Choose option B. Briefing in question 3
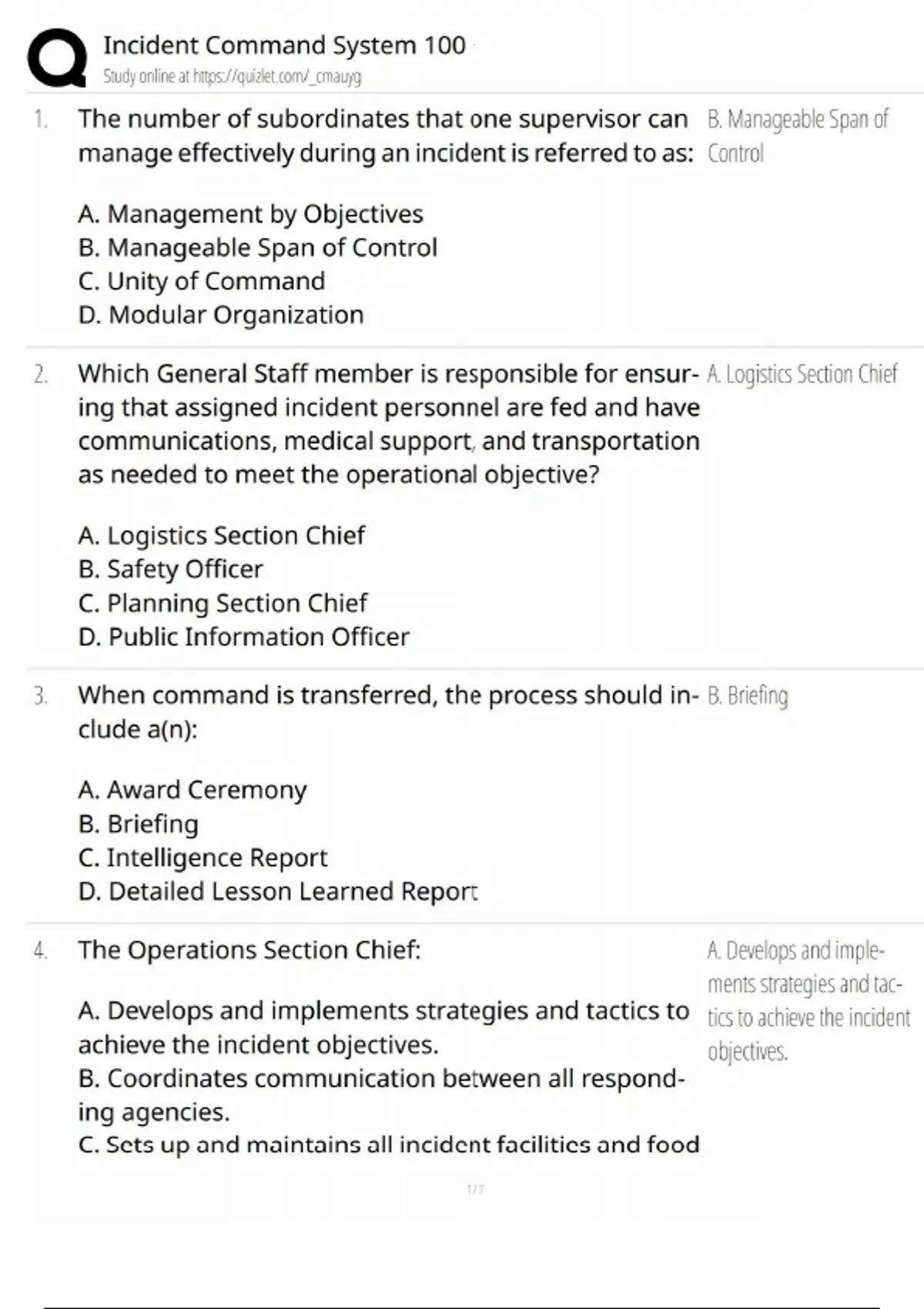The height and width of the screenshot is (1309, 924). coord(138,824)
